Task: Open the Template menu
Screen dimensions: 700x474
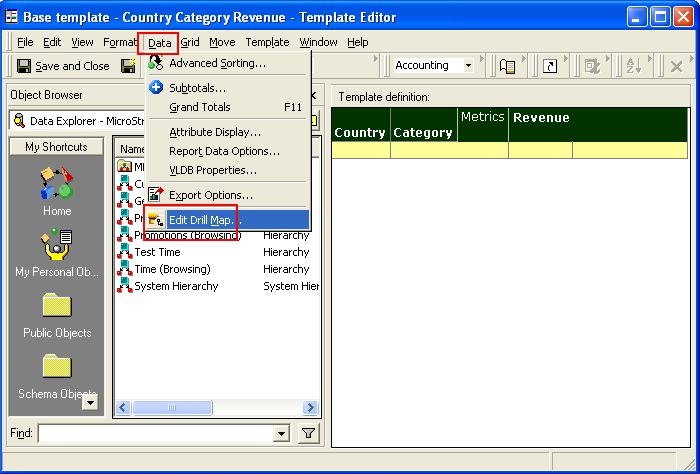Action: pos(267,42)
